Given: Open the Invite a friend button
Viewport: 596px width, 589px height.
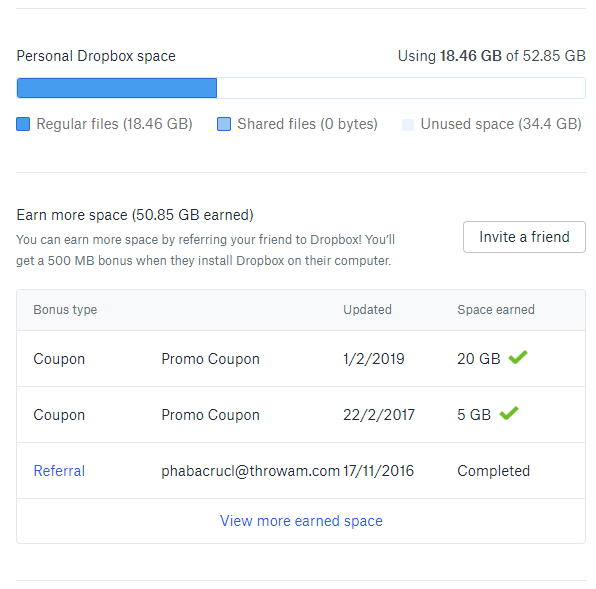Looking at the screenshot, I should coord(524,237).
